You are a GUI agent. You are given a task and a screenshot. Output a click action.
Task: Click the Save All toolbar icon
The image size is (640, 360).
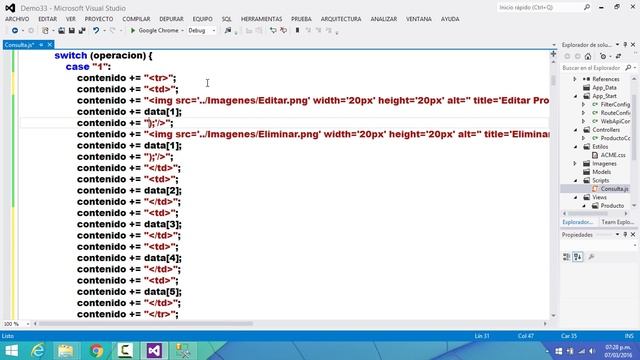(82, 31)
